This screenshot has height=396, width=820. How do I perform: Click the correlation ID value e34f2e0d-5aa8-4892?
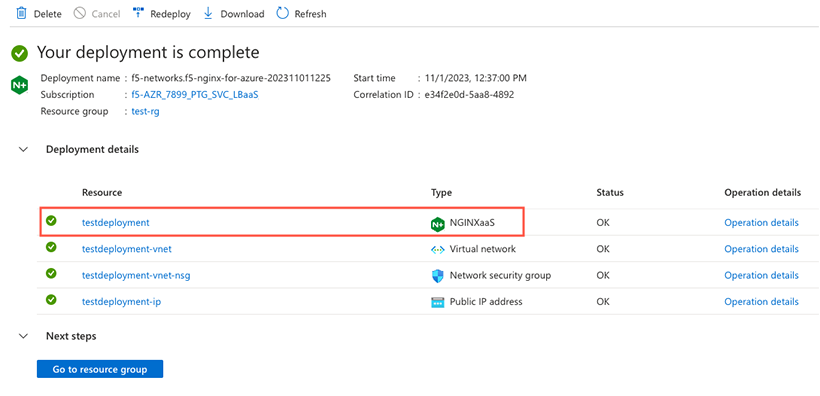click(x=469, y=95)
